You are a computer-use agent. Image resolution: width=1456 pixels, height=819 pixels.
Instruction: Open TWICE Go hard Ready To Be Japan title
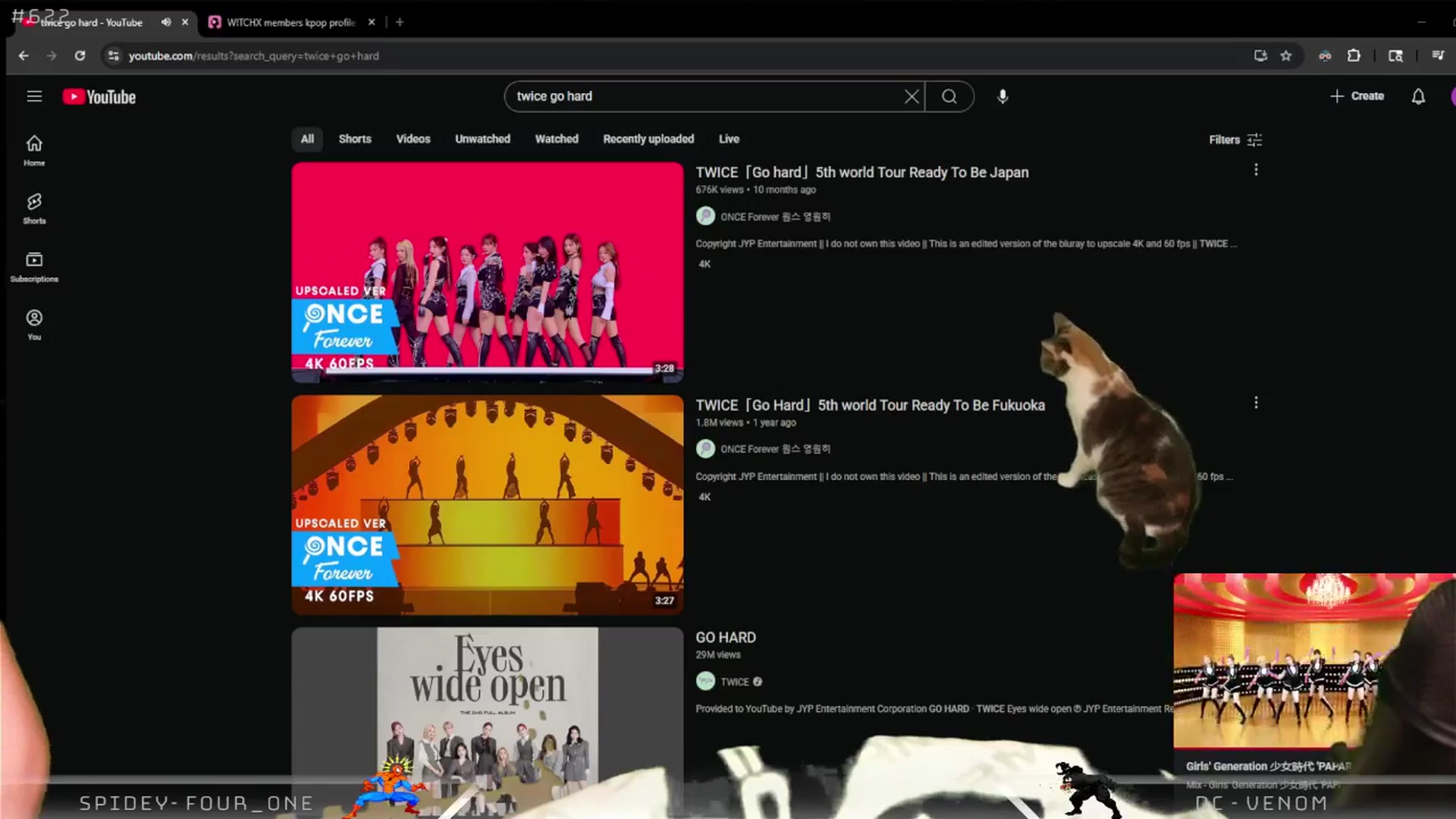(x=862, y=172)
